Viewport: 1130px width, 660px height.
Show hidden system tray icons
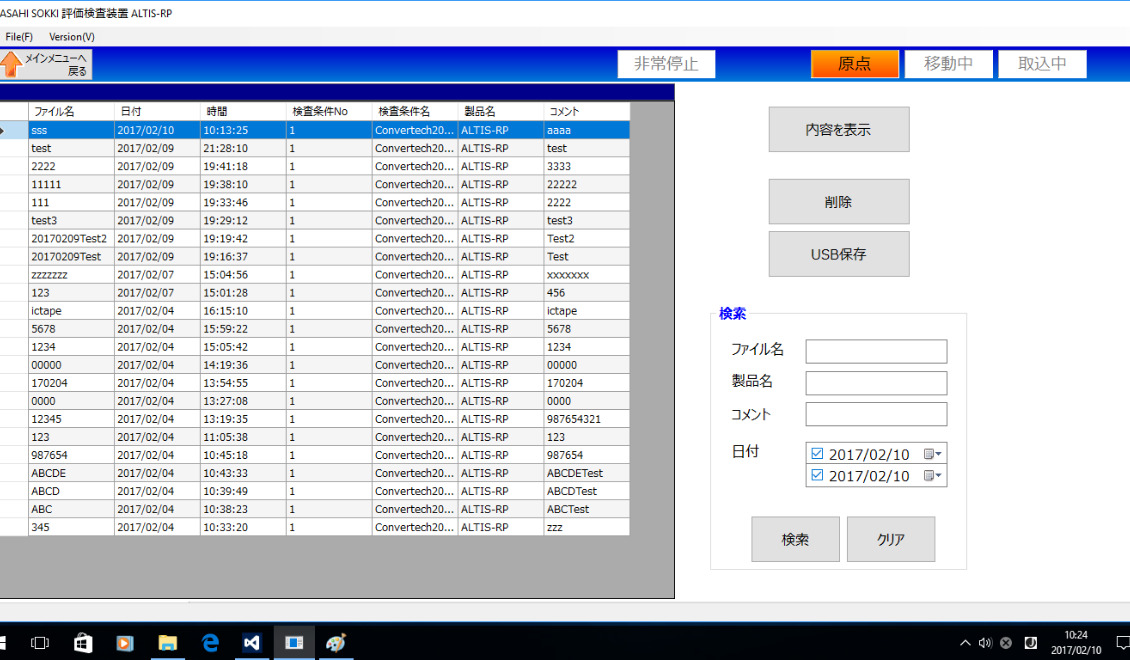pyautogui.click(x=964, y=643)
